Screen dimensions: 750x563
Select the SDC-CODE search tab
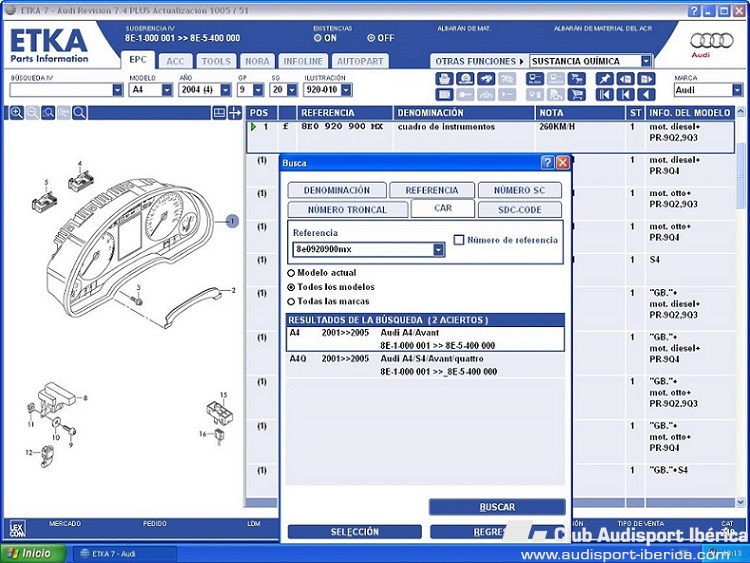click(x=519, y=210)
